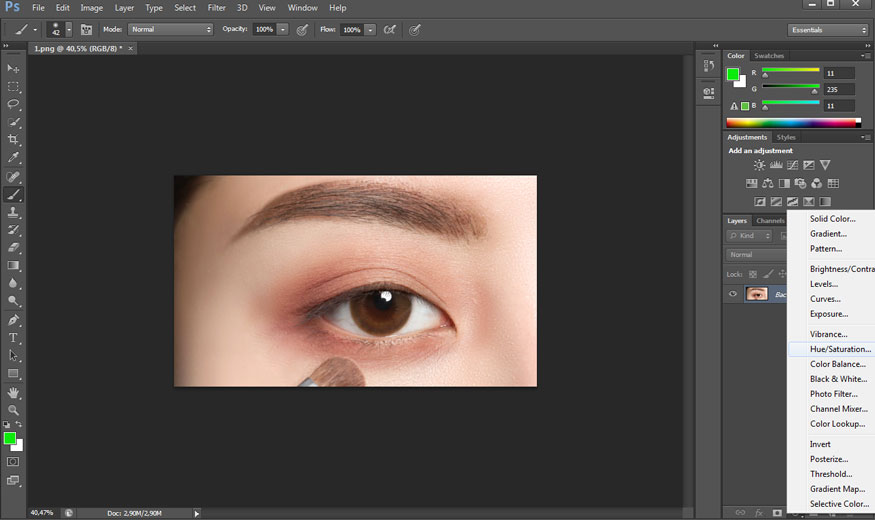This screenshot has height=520, width=875.
Task: Click the Background layer thumbnail
Action: click(757, 294)
